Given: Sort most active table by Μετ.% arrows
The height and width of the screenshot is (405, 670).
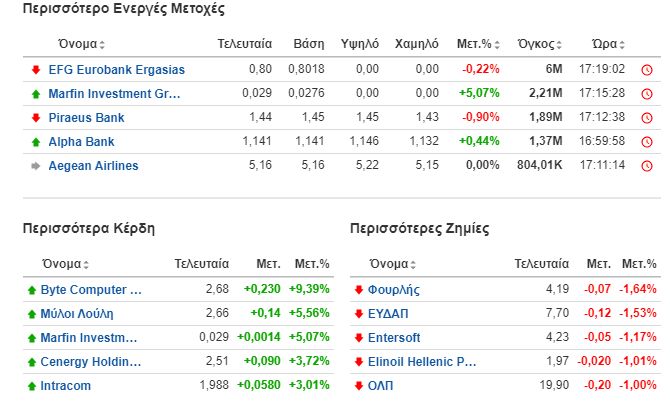Looking at the screenshot, I should pos(497,44).
